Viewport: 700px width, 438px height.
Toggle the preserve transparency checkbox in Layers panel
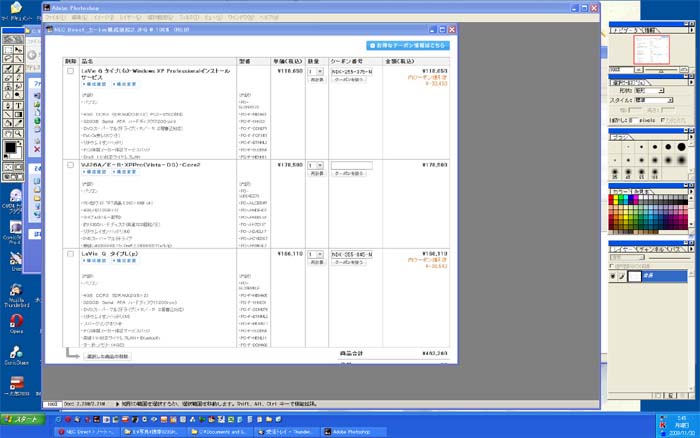pos(611,266)
